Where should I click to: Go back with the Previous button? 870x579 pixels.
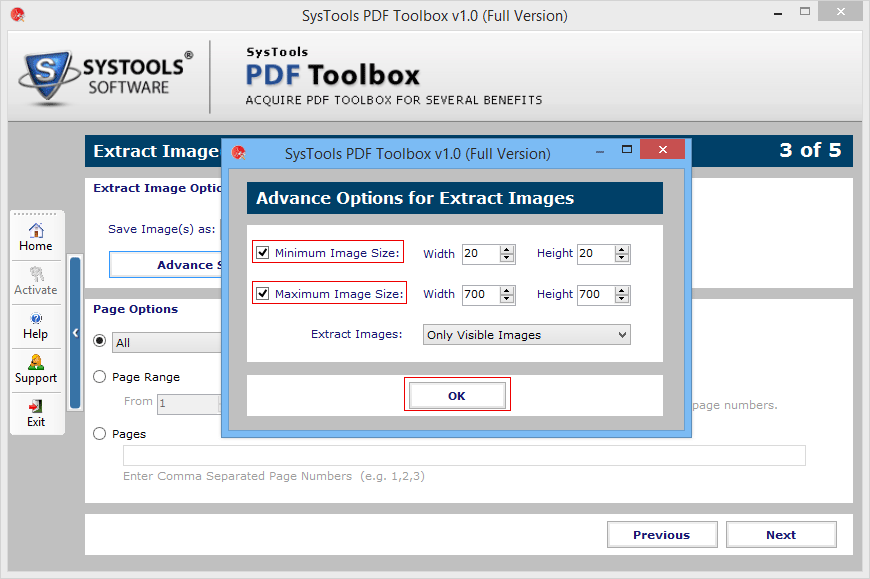coord(662,535)
